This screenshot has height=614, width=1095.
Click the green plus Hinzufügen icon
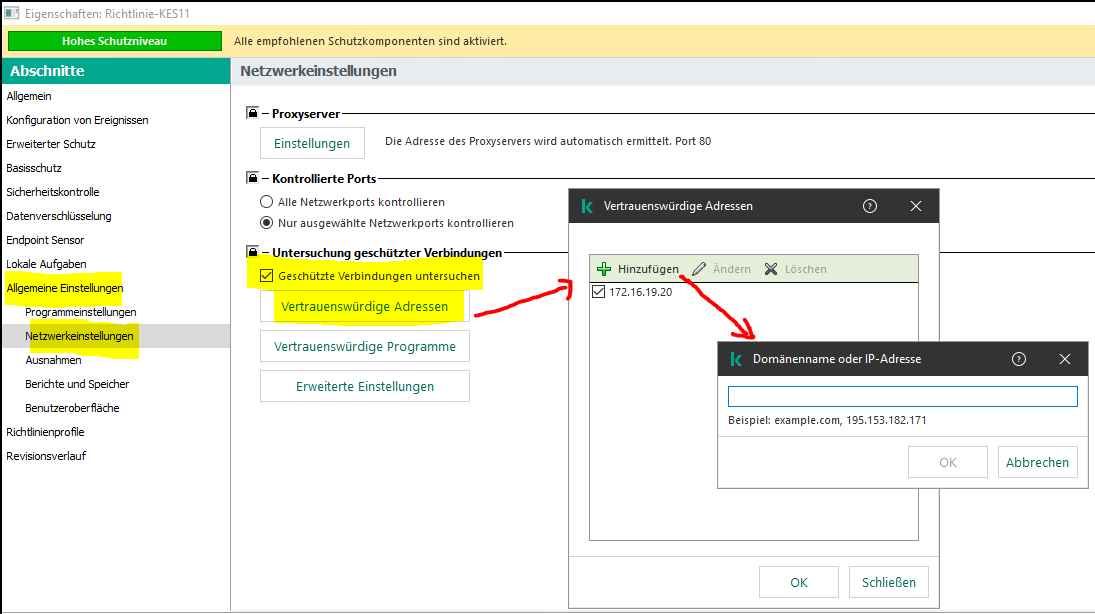[604, 269]
